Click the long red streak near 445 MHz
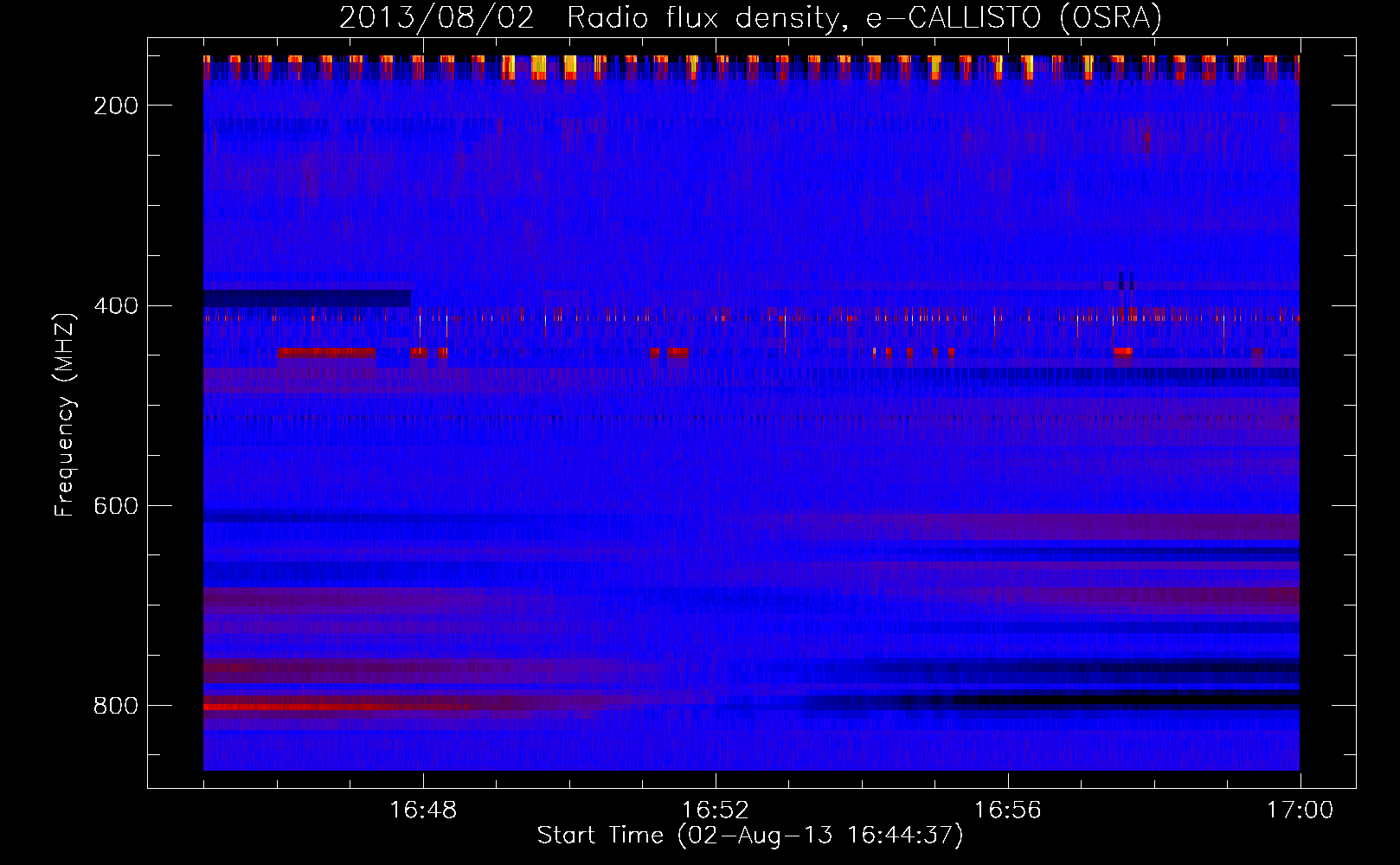This screenshot has height=865, width=1400. (x=326, y=352)
